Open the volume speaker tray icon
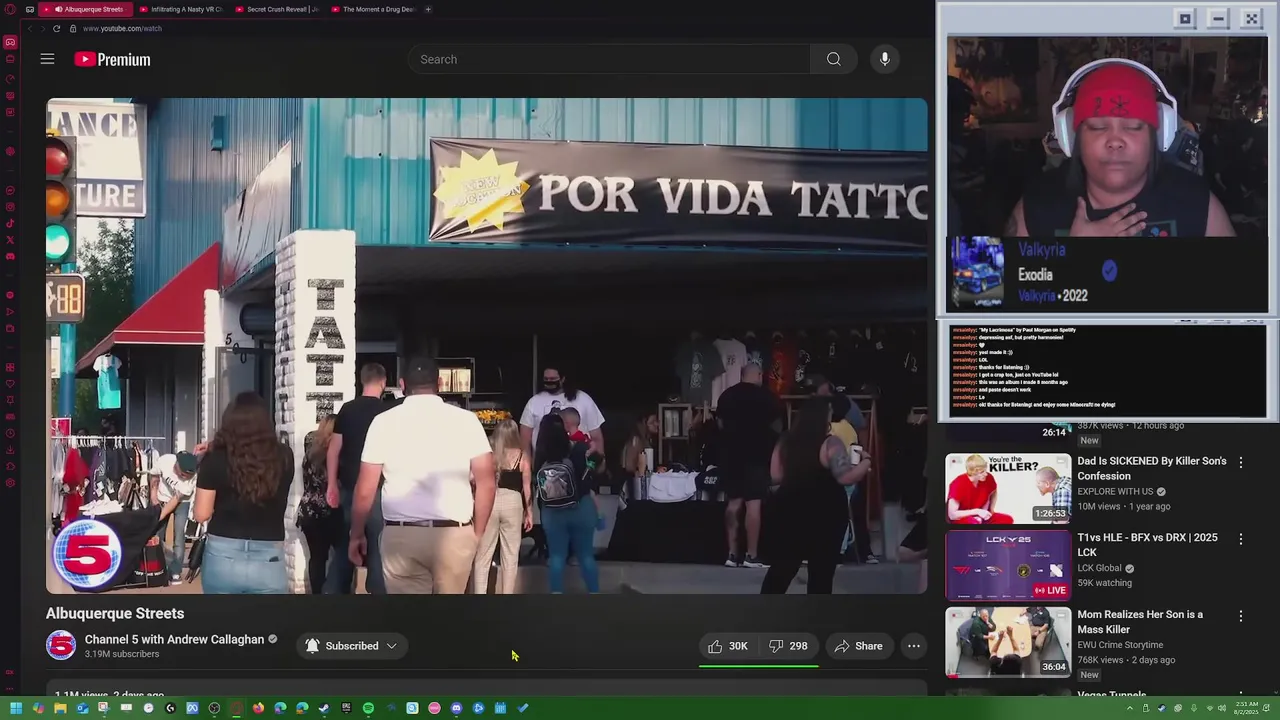The width and height of the screenshot is (1280, 720). point(1222,708)
